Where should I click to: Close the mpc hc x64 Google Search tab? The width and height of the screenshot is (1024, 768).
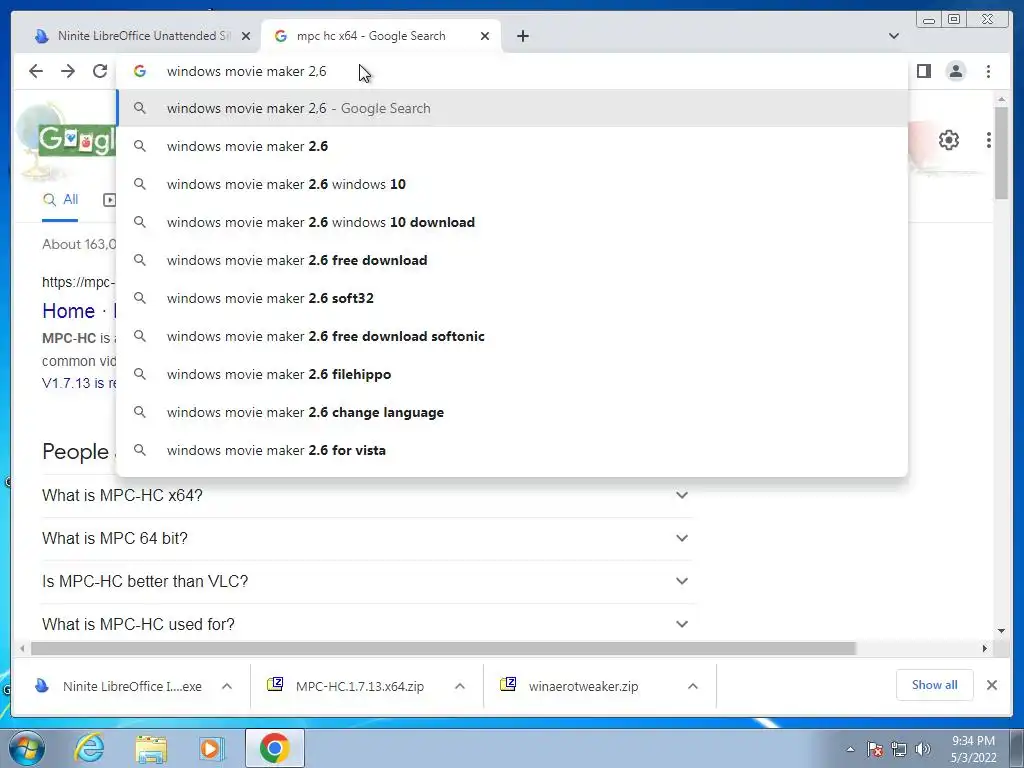[485, 36]
